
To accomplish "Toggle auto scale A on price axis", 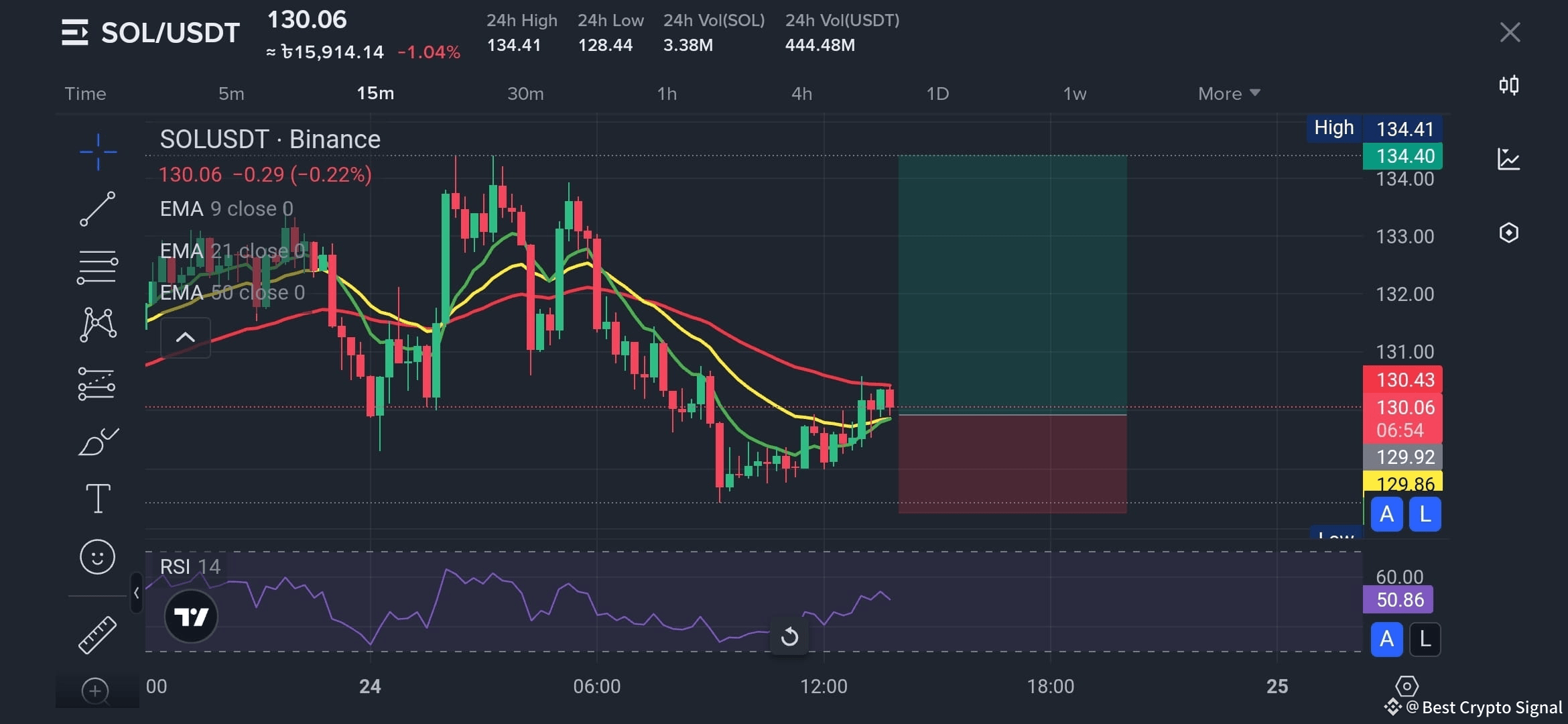I will (x=1387, y=514).
